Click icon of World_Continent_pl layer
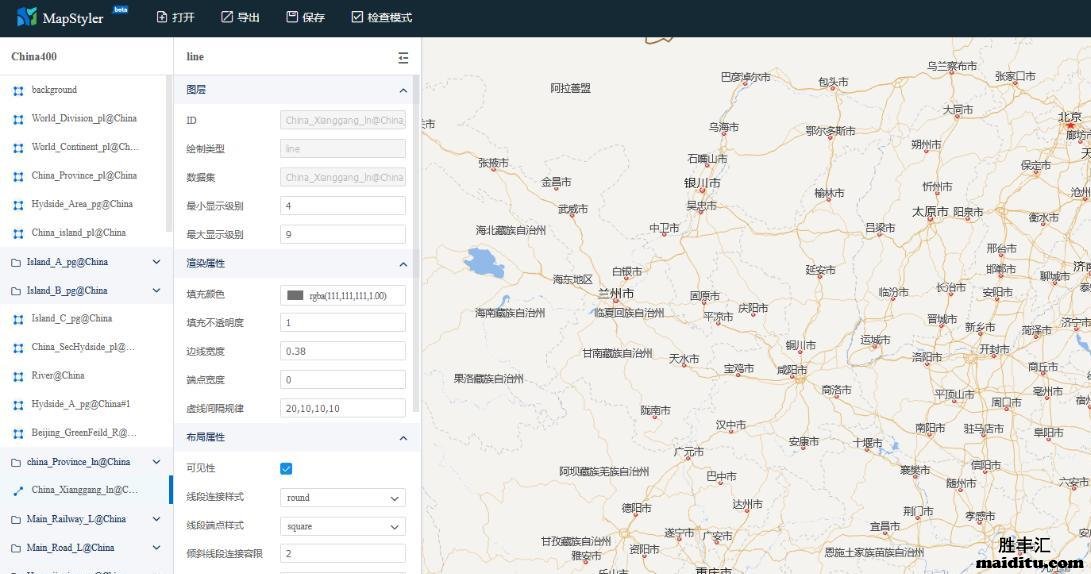Viewport: 1091px width, 574px height. [18, 148]
